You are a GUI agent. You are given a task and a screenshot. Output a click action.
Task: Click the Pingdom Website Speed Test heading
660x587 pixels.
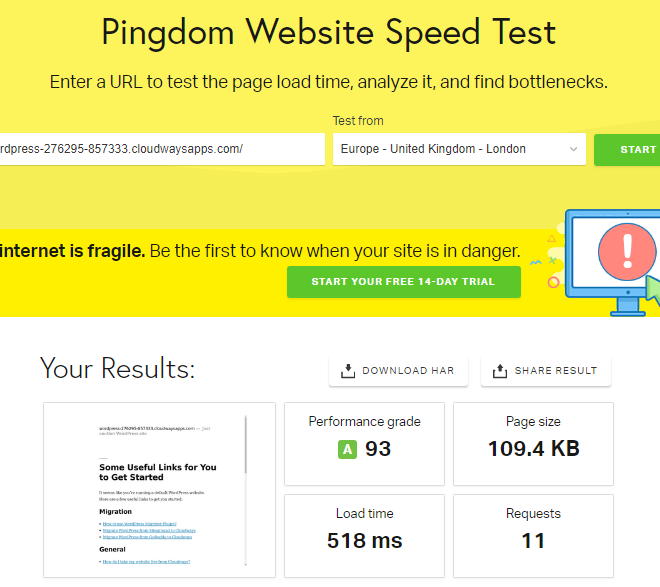click(x=329, y=33)
